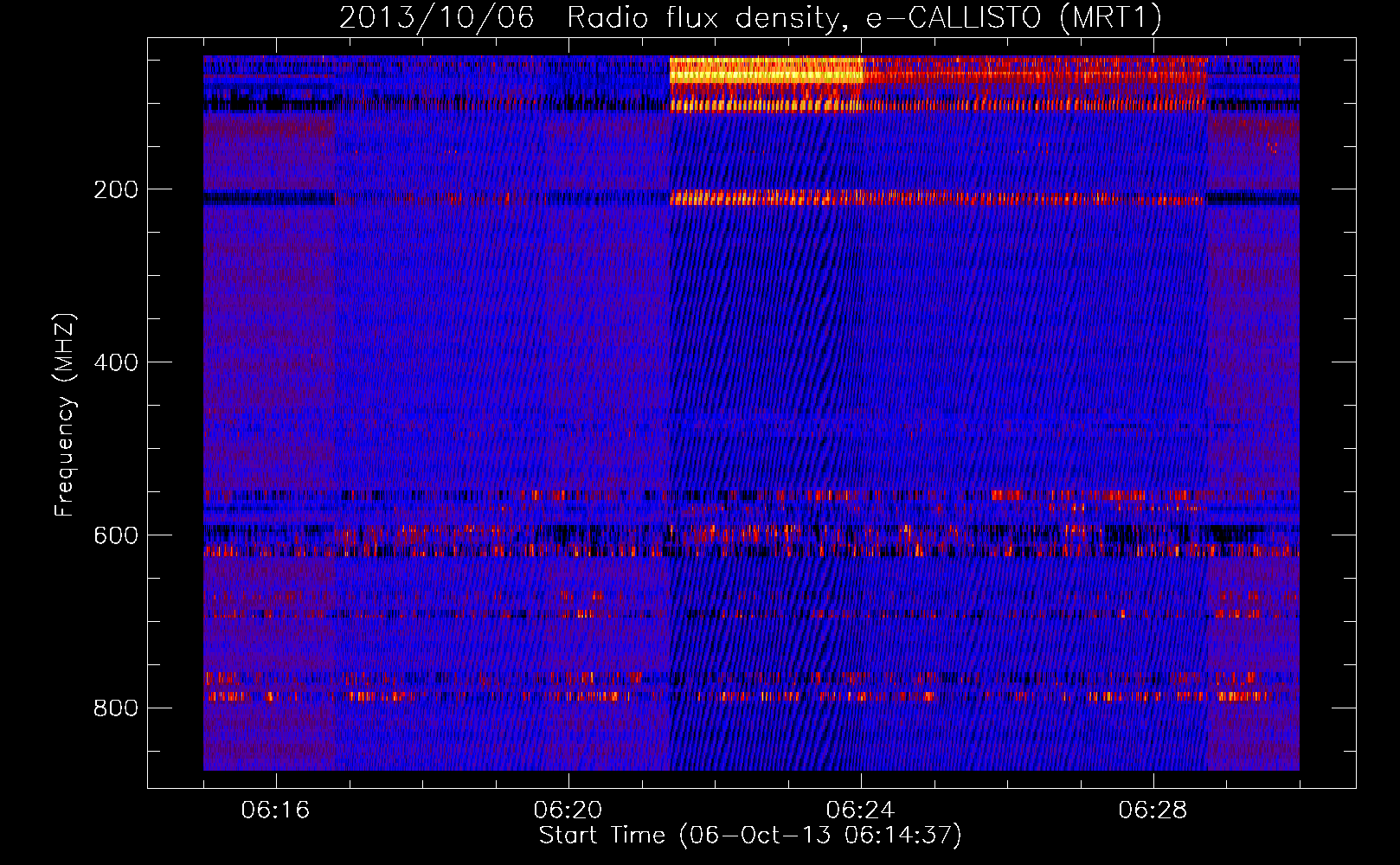The width and height of the screenshot is (1400, 865).
Task: Click the 'Start Time (06-Oct-13 06:14:37)' label
Action: [750, 836]
